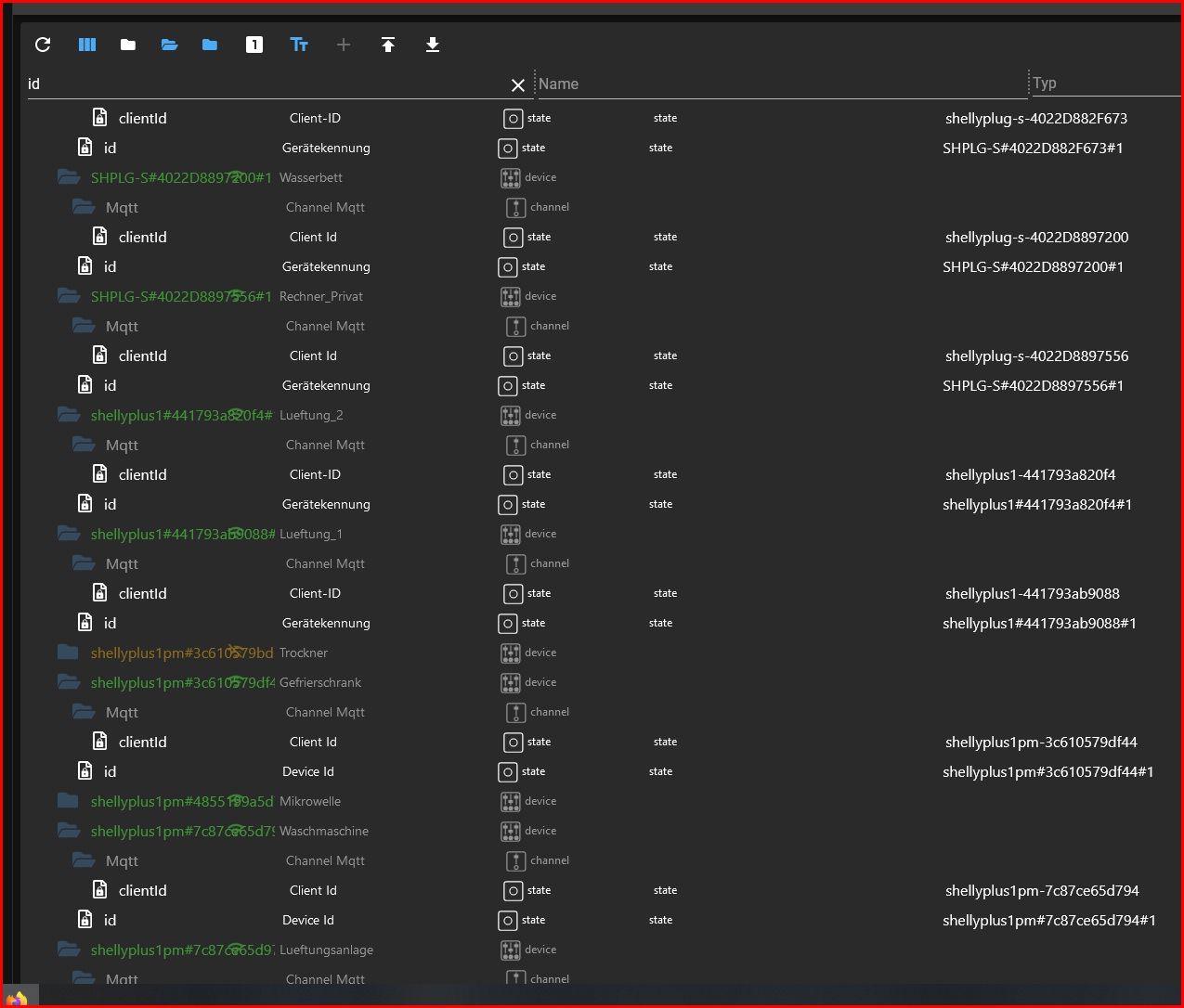This screenshot has height=1008, width=1184.
Task: Click the file icon of Rechner_Privat's clientId
Action: point(99,355)
